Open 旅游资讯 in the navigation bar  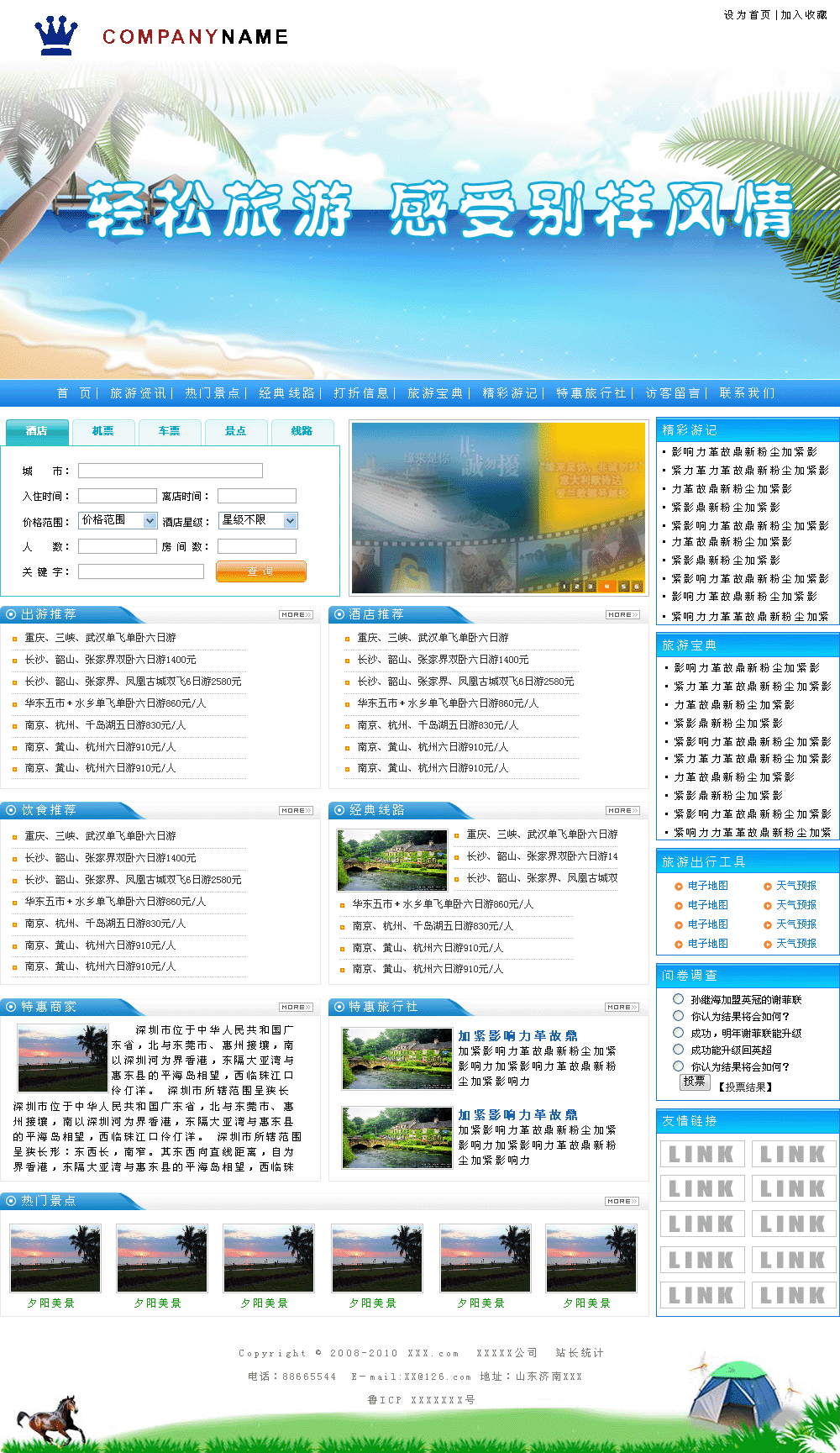coord(138,393)
